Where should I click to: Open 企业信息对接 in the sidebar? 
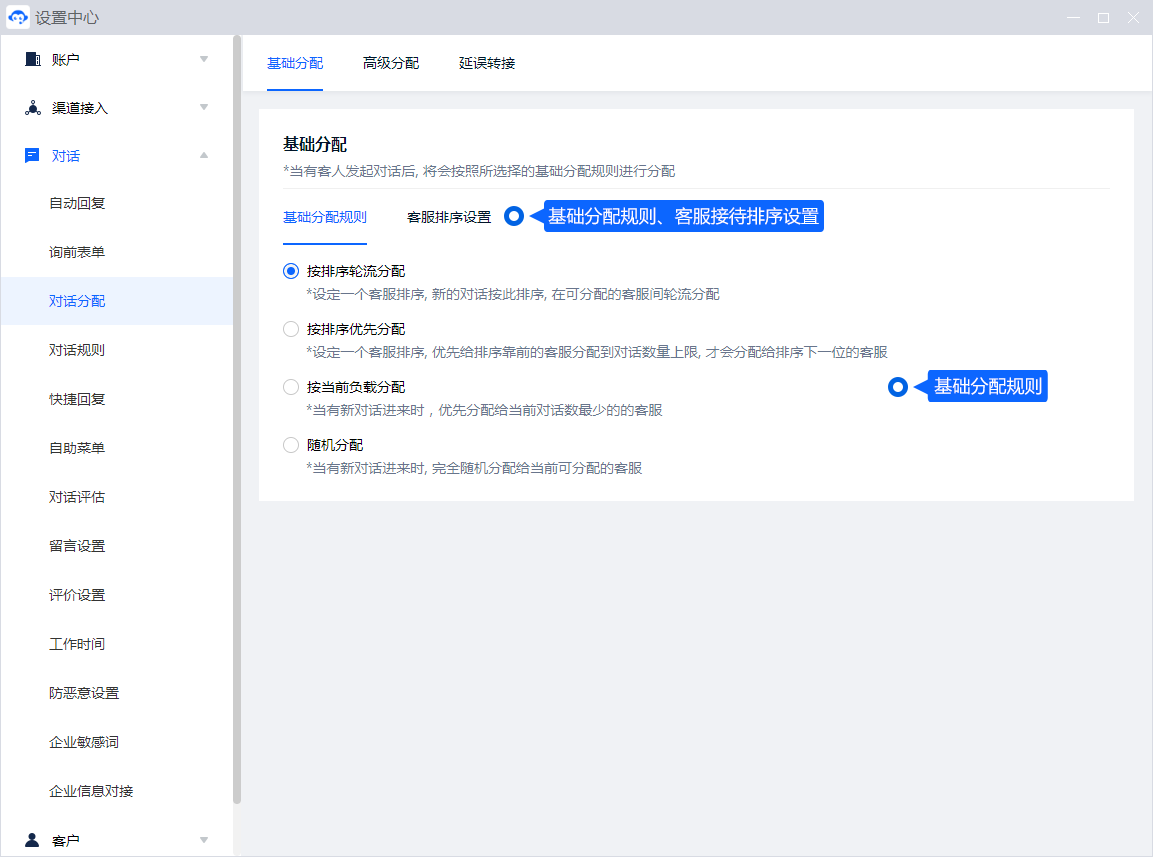pos(91,792)
